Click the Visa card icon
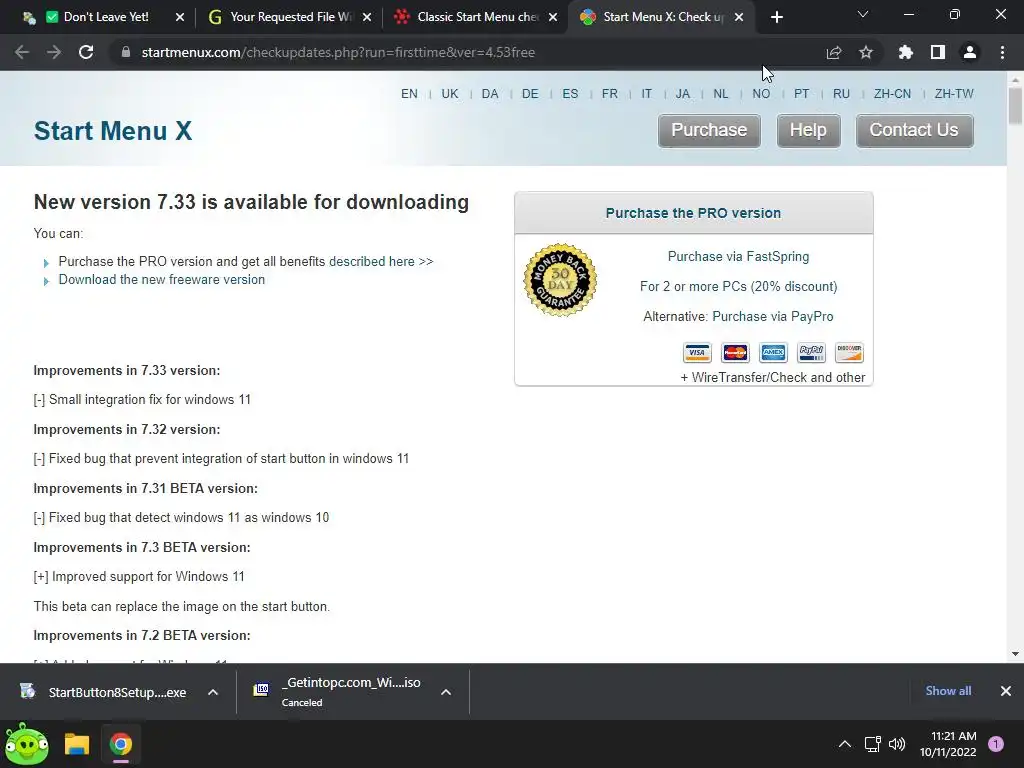Image resolution: width=1024 pixels, height=768 pixels. click(x=697, y=353)
